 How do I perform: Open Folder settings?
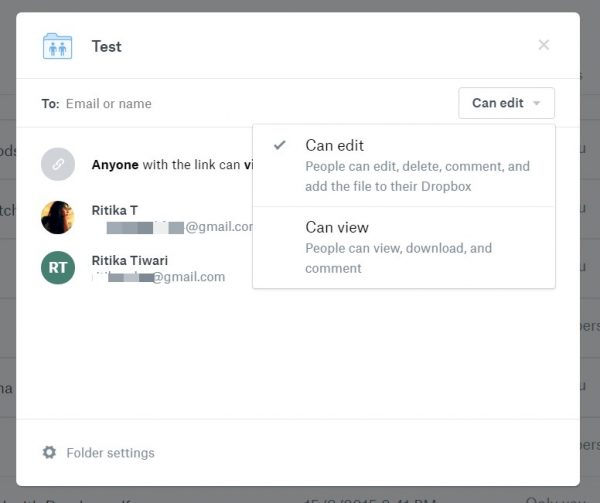click(98, 453)
